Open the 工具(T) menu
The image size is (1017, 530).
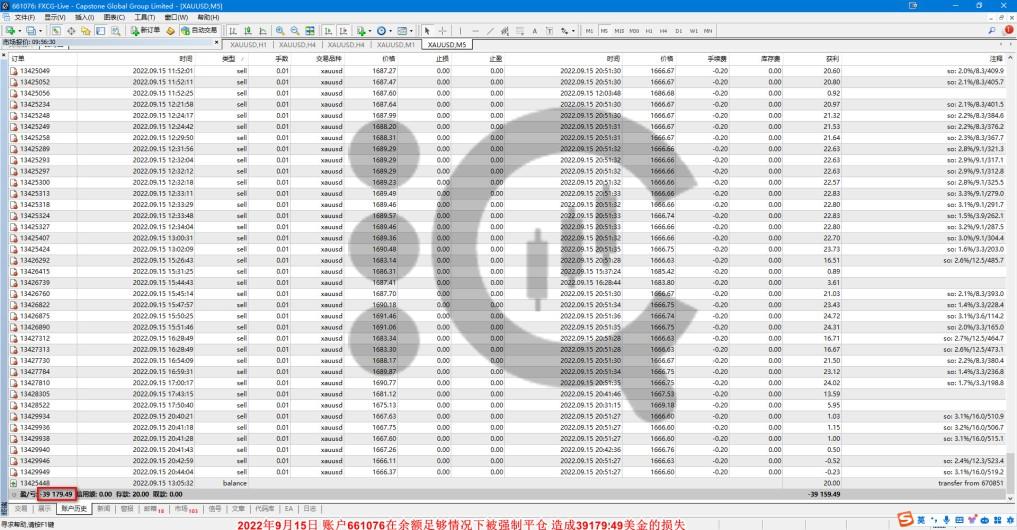[x=145, y=18]
